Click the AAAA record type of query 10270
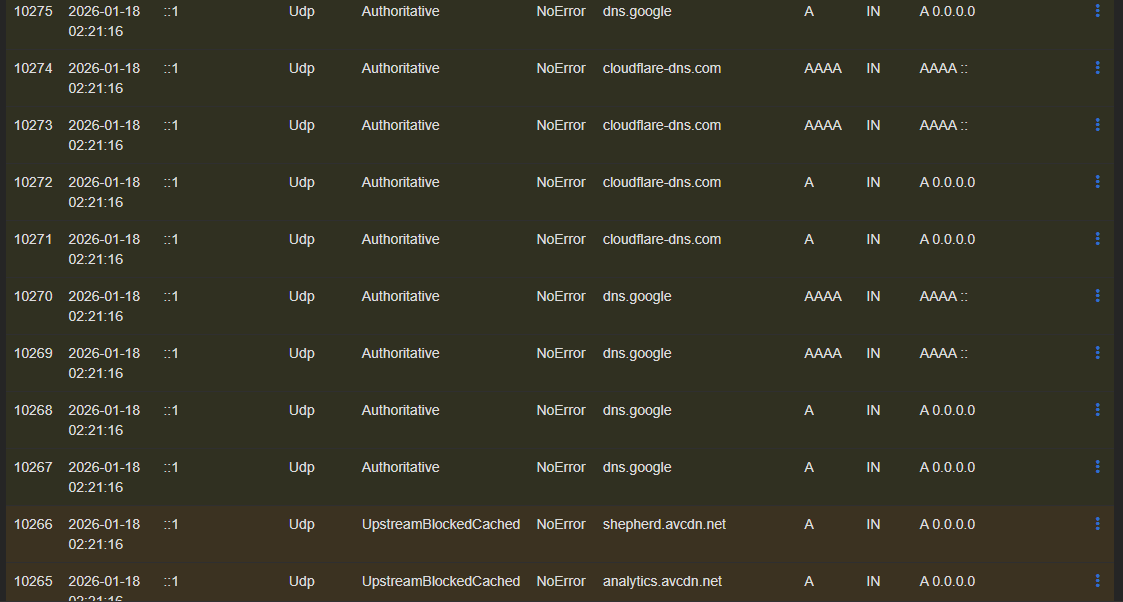Image resolution: width=1123 pixels, height=602 pixels. pyautogui.click(x=822, y=295)
